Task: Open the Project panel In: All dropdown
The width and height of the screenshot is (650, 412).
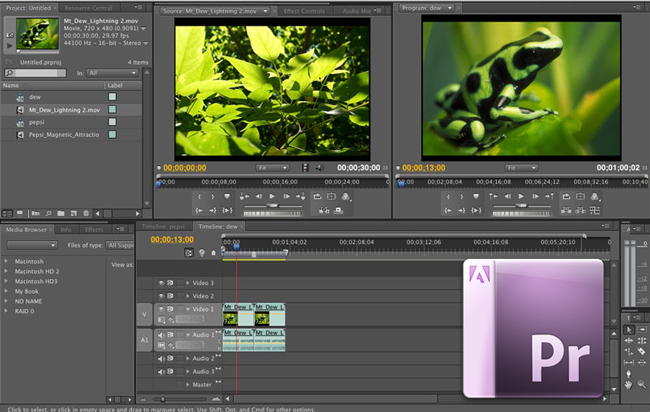Action: 112,73
